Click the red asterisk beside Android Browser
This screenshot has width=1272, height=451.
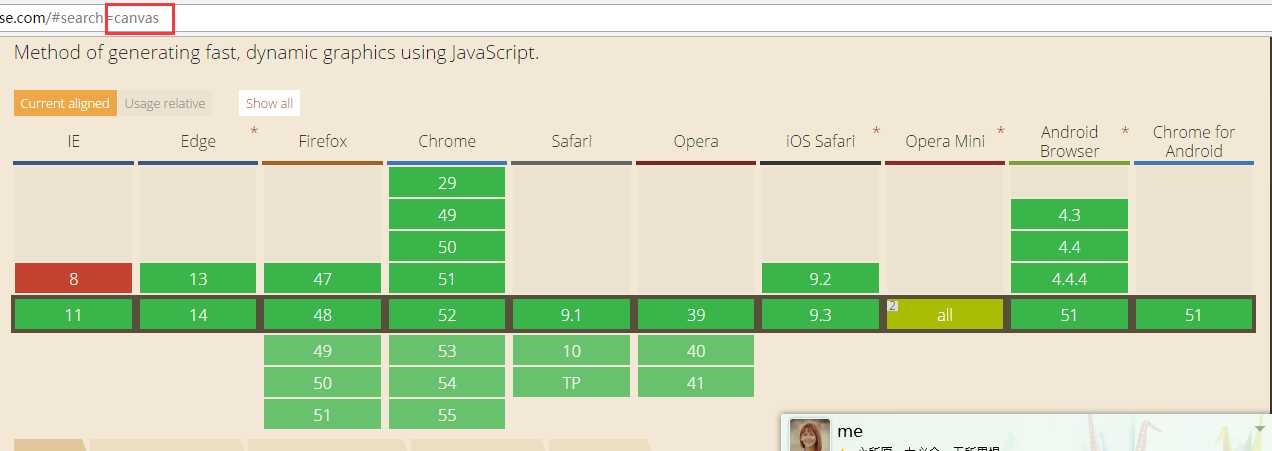pos(1125,132)
